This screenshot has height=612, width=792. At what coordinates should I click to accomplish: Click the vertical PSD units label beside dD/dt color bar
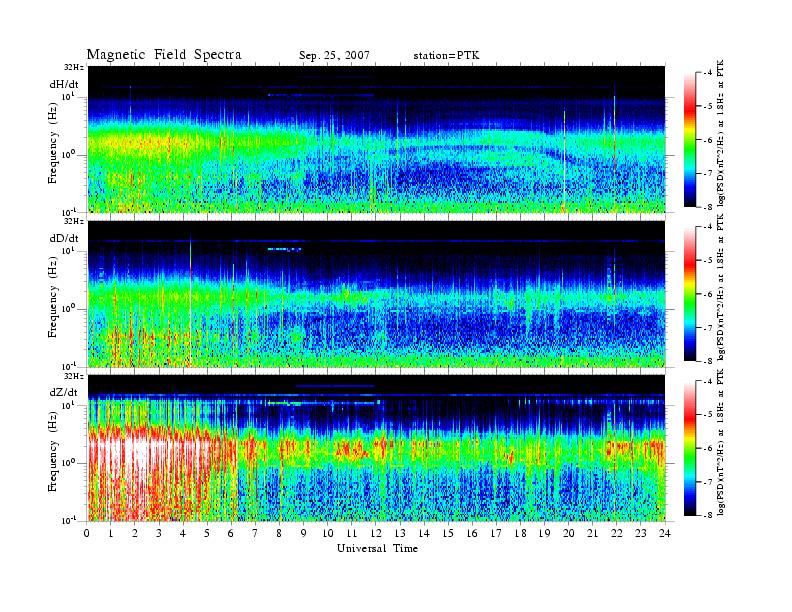[721, 287]
